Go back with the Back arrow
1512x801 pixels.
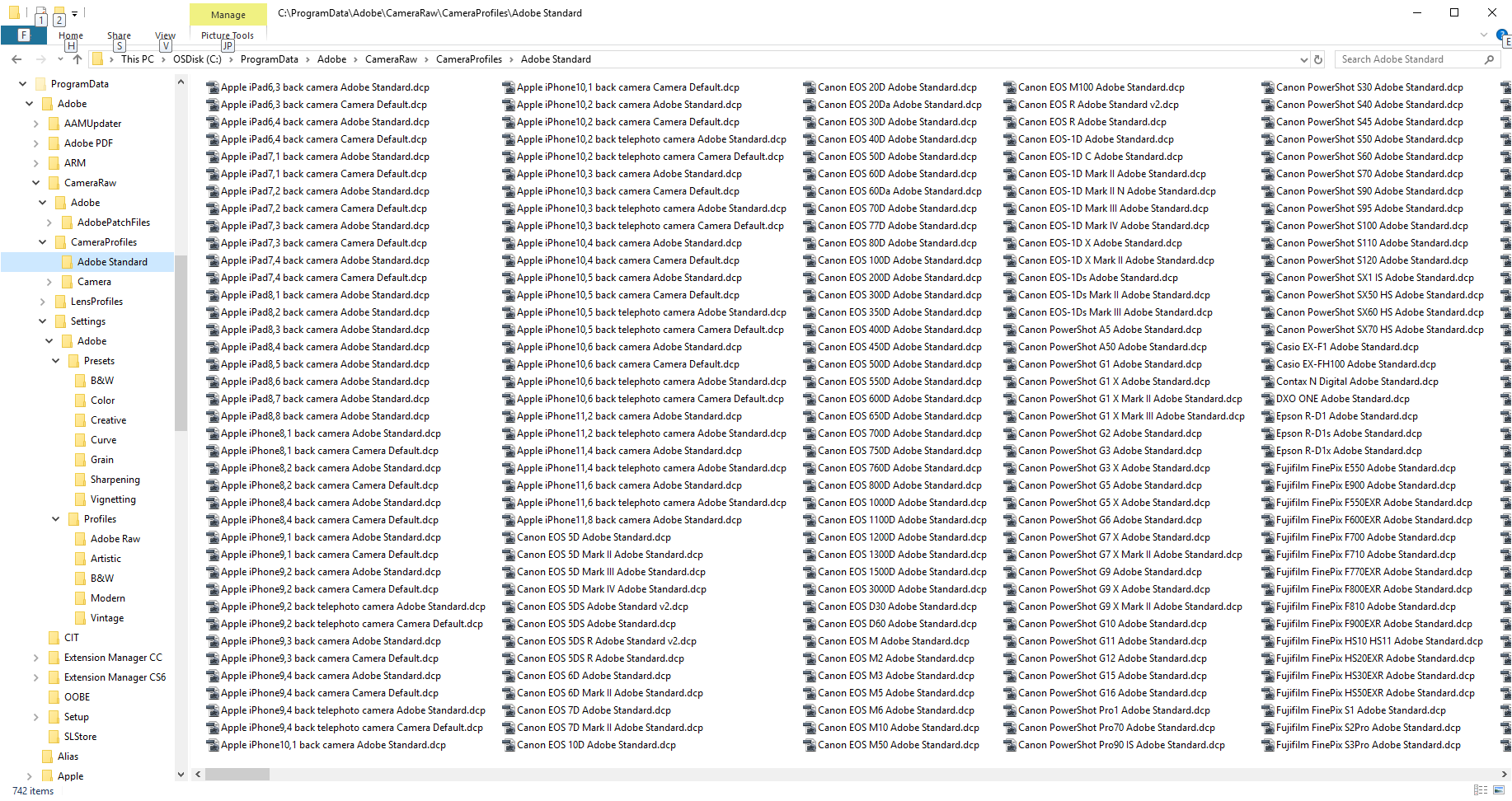[x=16, y=59]
